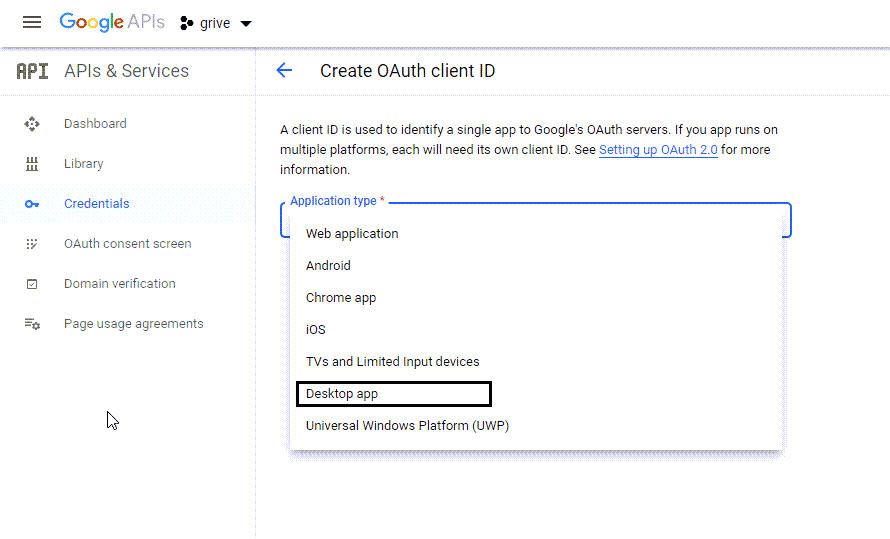890x539 pixels.
Task: Click the back arrow beside Create OAuth client ID
Action: pos(284,70)
